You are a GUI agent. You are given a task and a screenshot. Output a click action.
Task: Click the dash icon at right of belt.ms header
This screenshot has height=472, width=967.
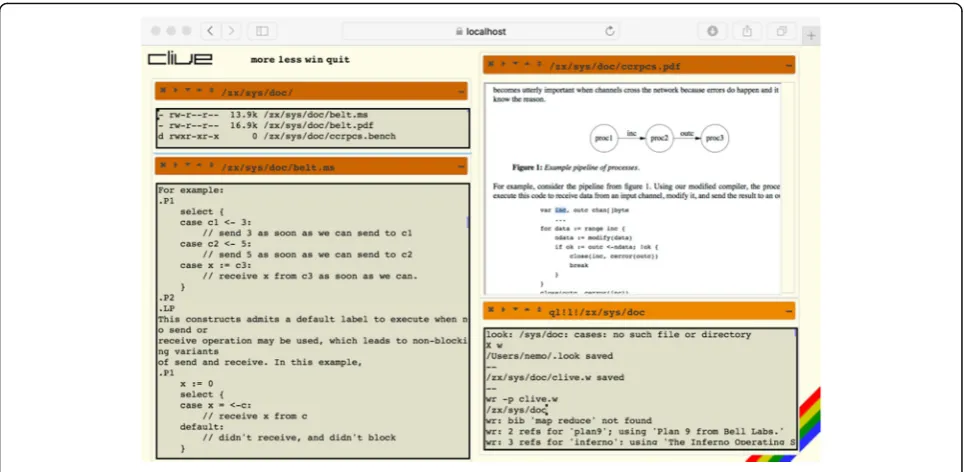click(461, 167)
